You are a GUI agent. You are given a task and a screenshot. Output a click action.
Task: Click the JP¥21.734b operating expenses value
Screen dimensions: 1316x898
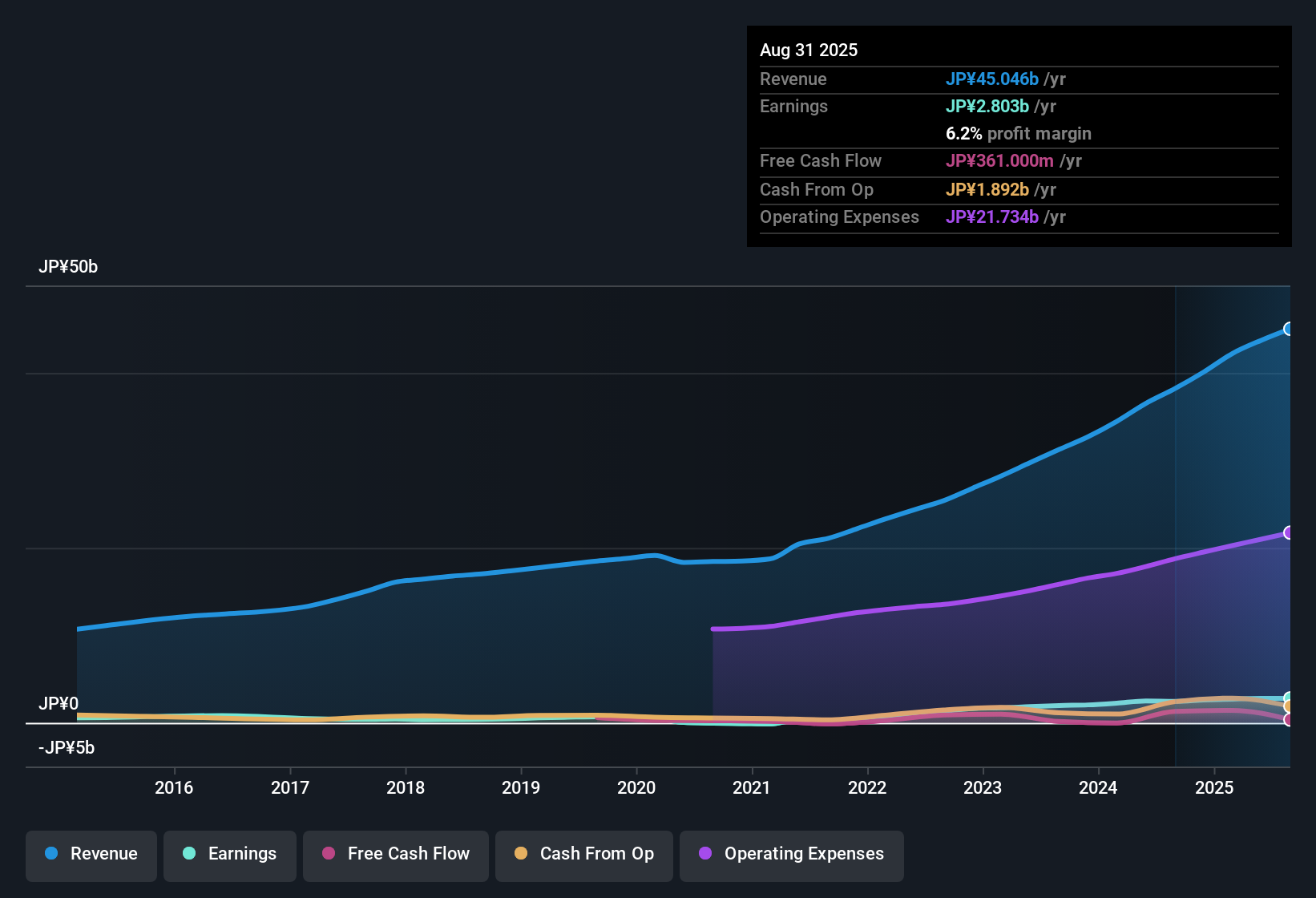tap(991, 216)
